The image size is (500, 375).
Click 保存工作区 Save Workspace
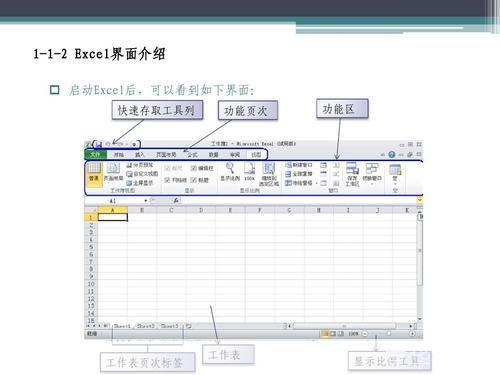[x=352, y=174]
